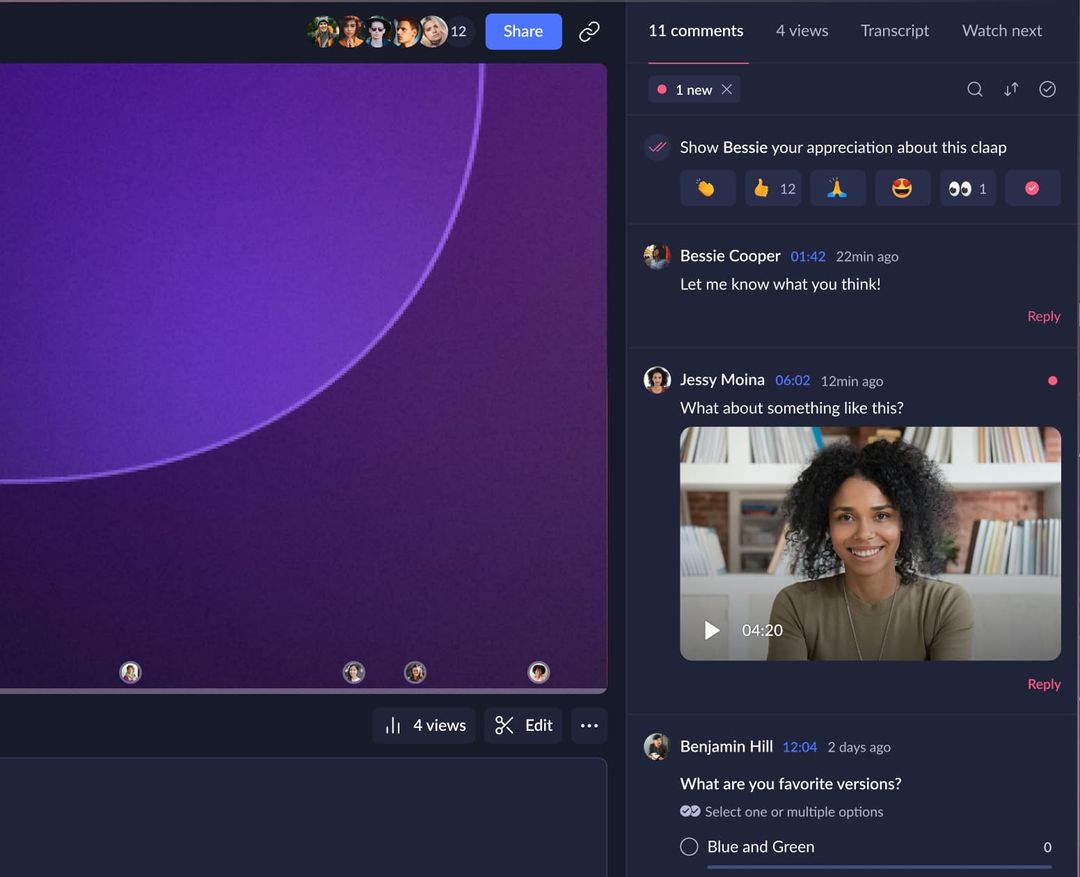
Task: Open the three-dot more options menu
Action: pyautogui.click(x=589, y=725)
